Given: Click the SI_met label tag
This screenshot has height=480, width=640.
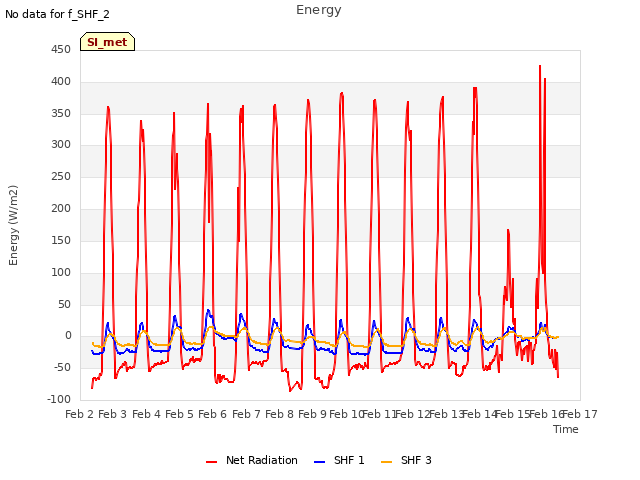Looking at the screenshot, I should click(x=107, y=42).
